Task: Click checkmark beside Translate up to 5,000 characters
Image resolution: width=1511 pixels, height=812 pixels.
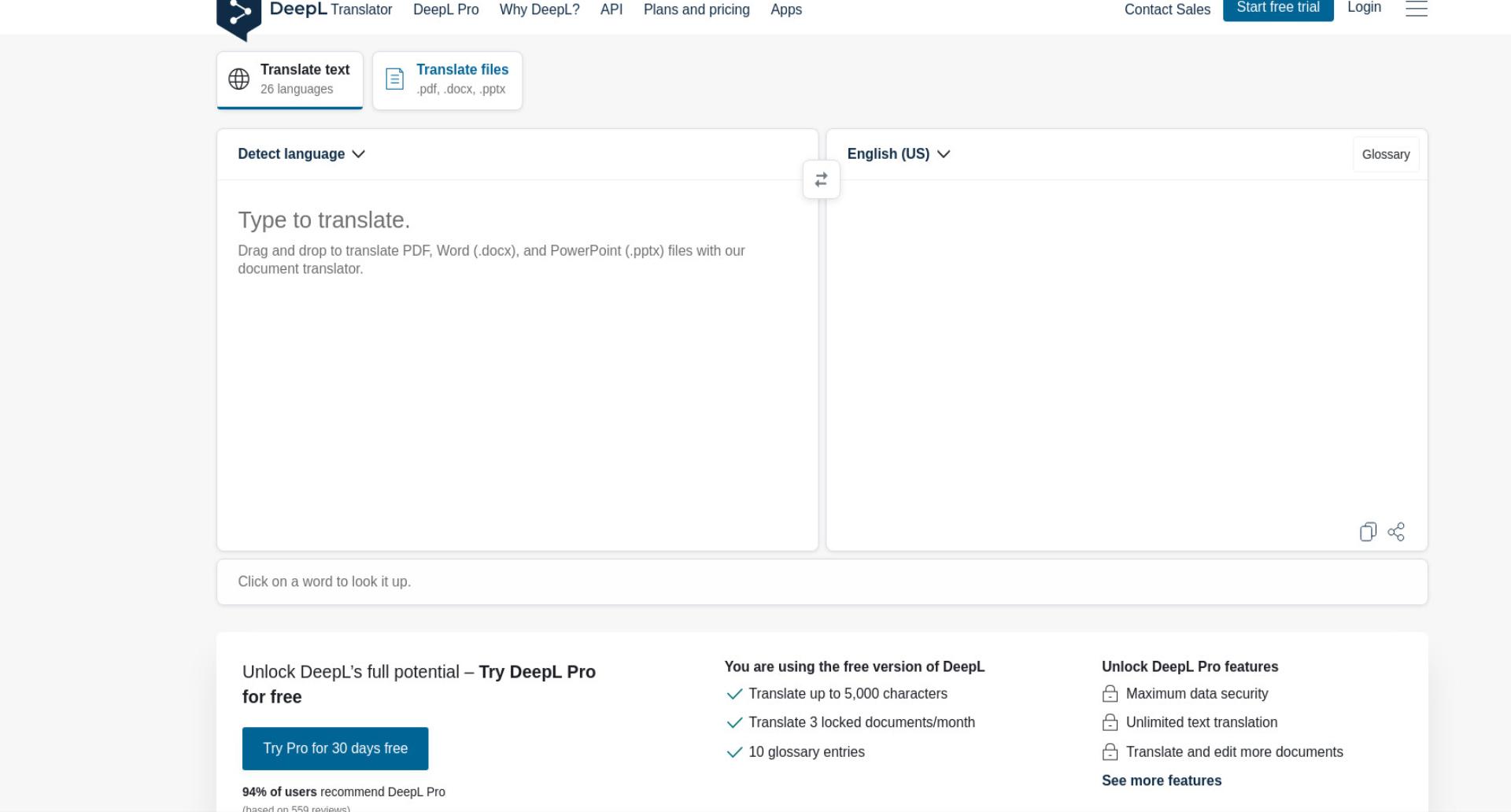Action: (x=734, y=694)
